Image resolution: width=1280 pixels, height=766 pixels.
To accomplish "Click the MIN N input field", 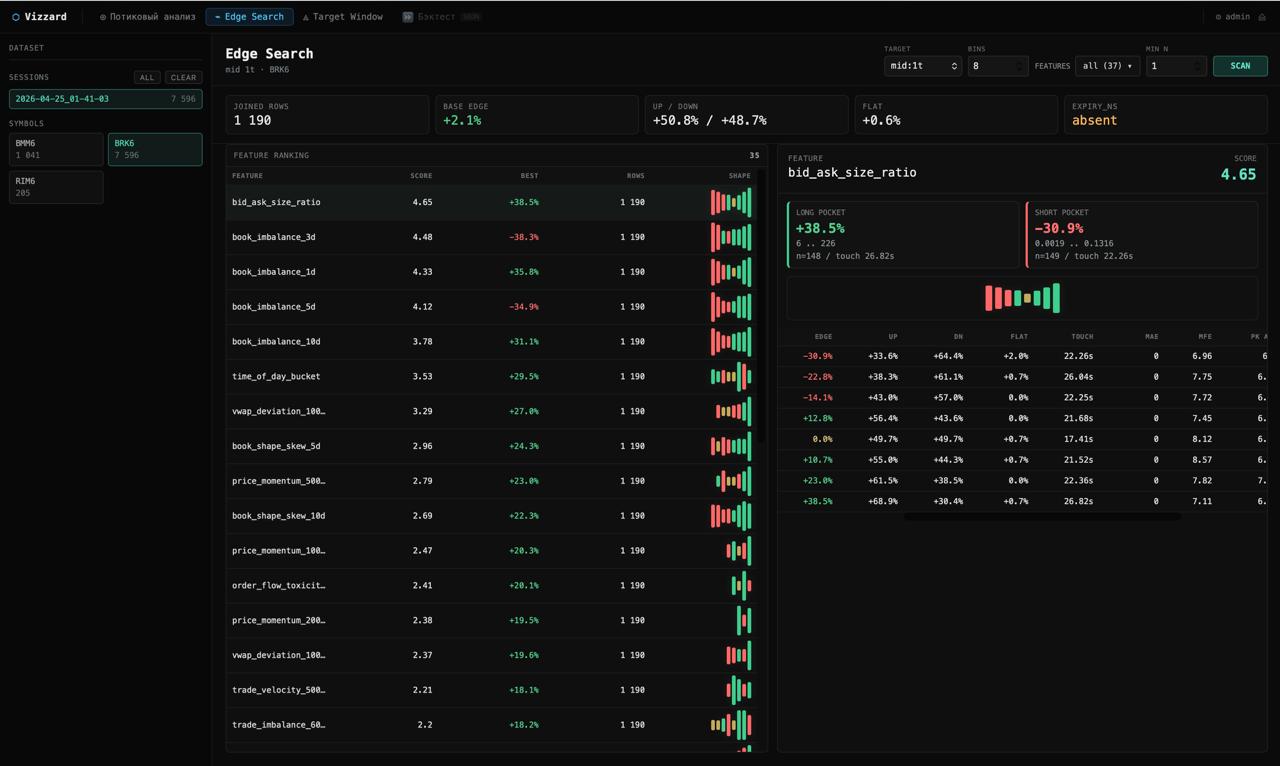I will (x=1176, y=66).
